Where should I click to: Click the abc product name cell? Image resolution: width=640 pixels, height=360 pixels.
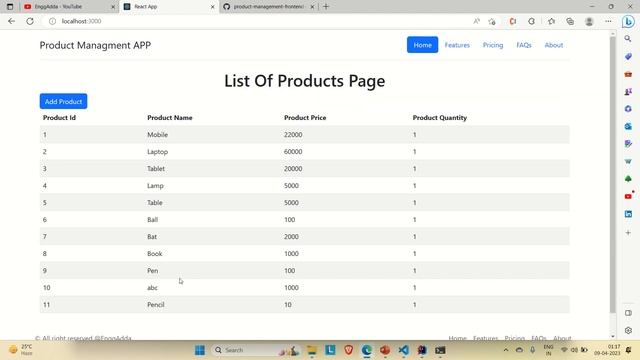[152, 288]
